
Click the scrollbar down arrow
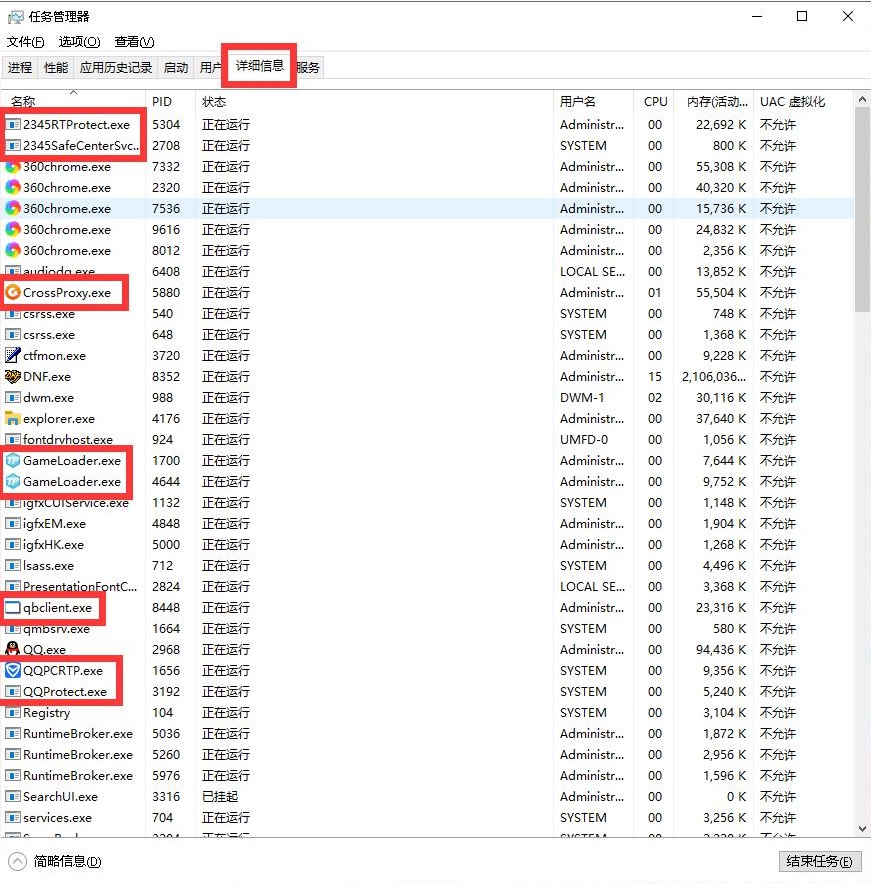[862, 829]
